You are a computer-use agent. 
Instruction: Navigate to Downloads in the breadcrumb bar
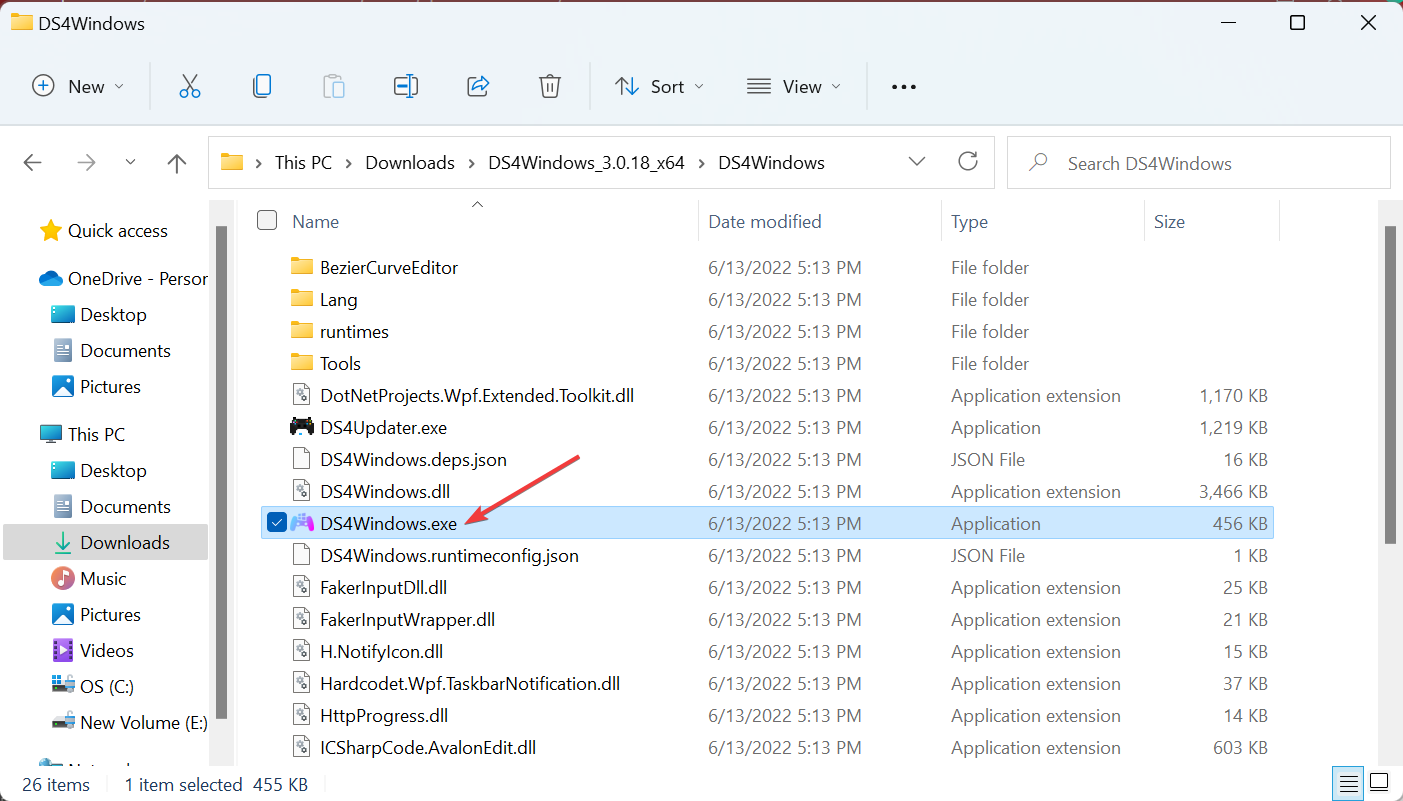coord(409,162)
